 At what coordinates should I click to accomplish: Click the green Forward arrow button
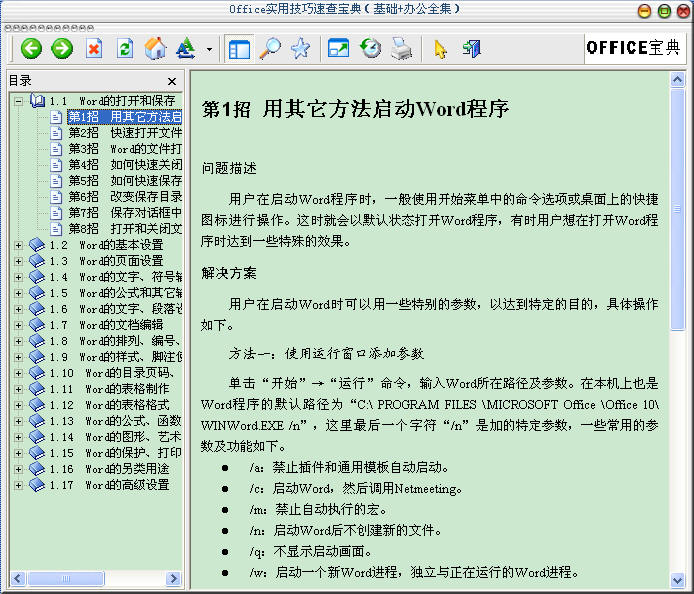pos(62,48)
